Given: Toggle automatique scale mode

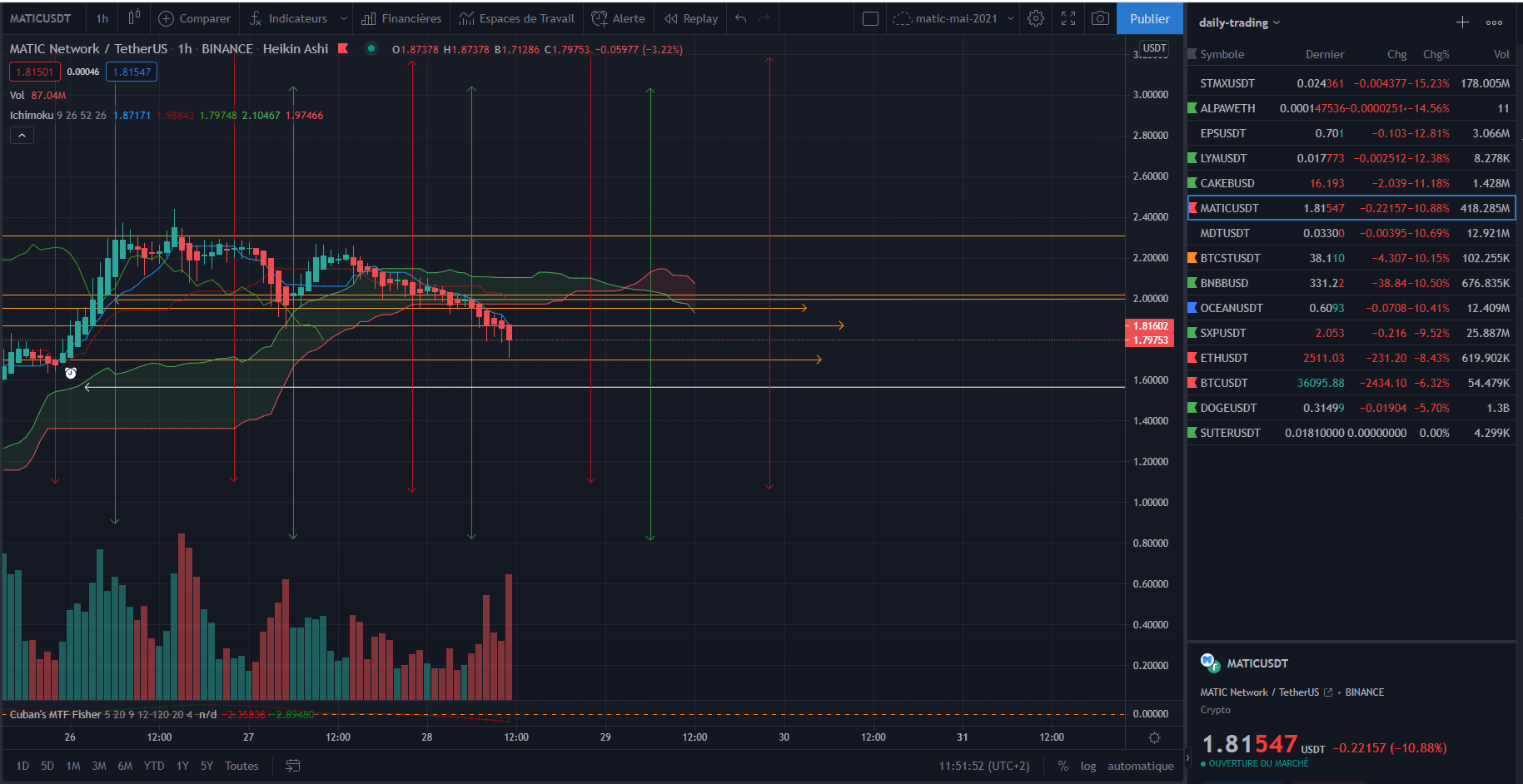Looking at the screenshot, I should pos(1141,766).
